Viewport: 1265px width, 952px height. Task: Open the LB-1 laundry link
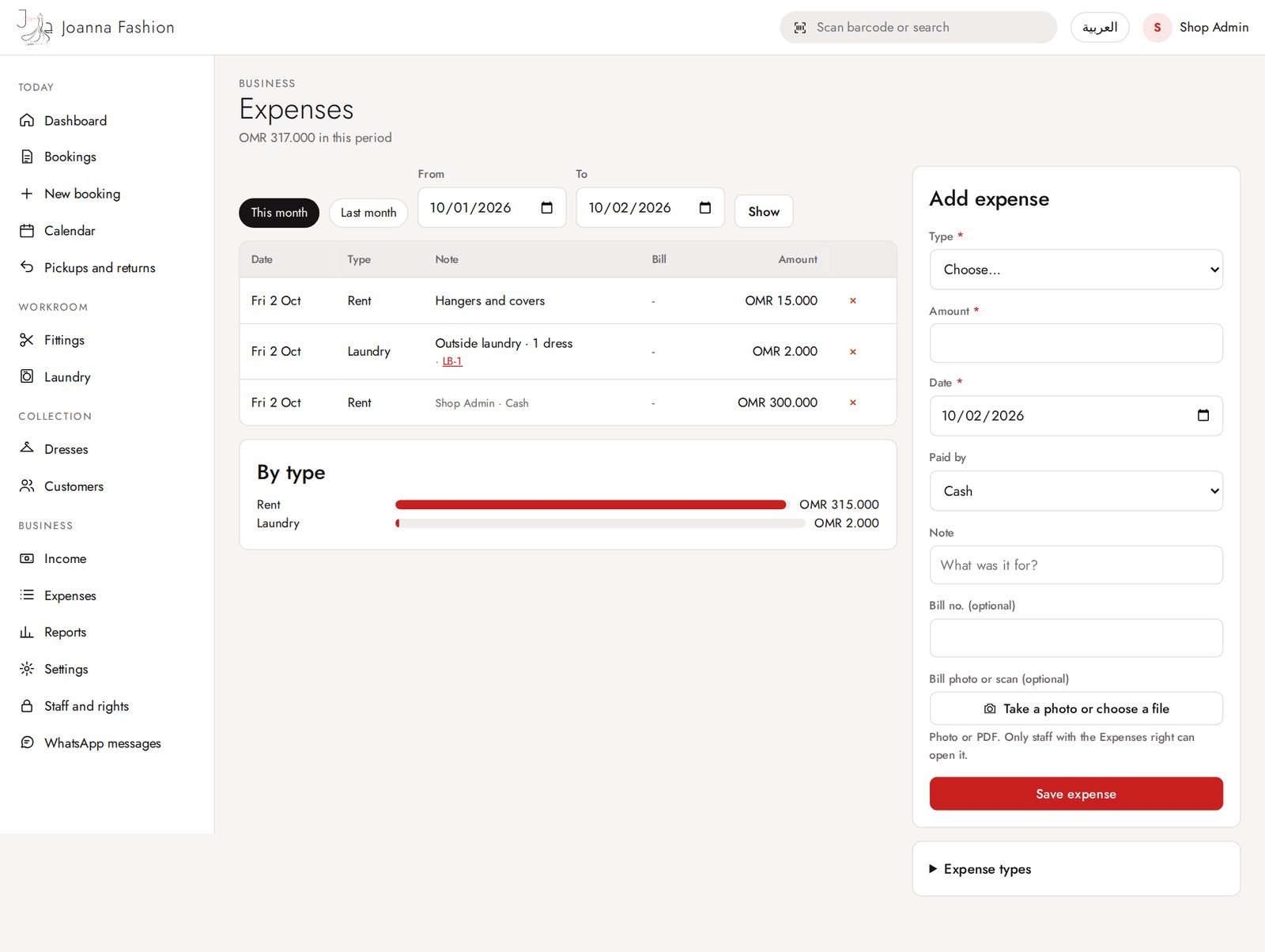click(x=452, y=361)
